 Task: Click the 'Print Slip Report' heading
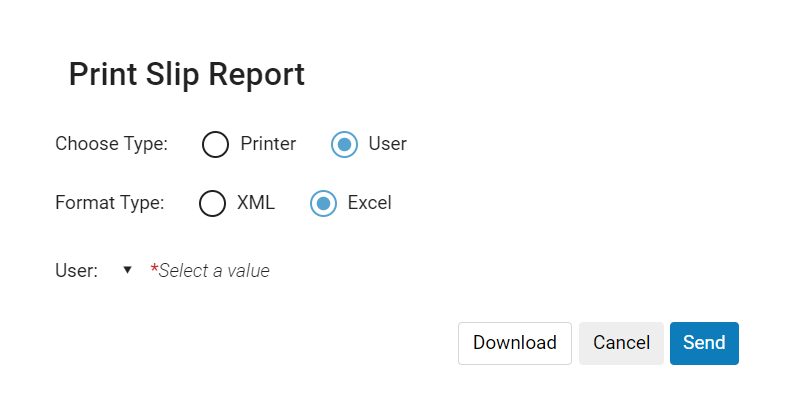click(186, 75)
